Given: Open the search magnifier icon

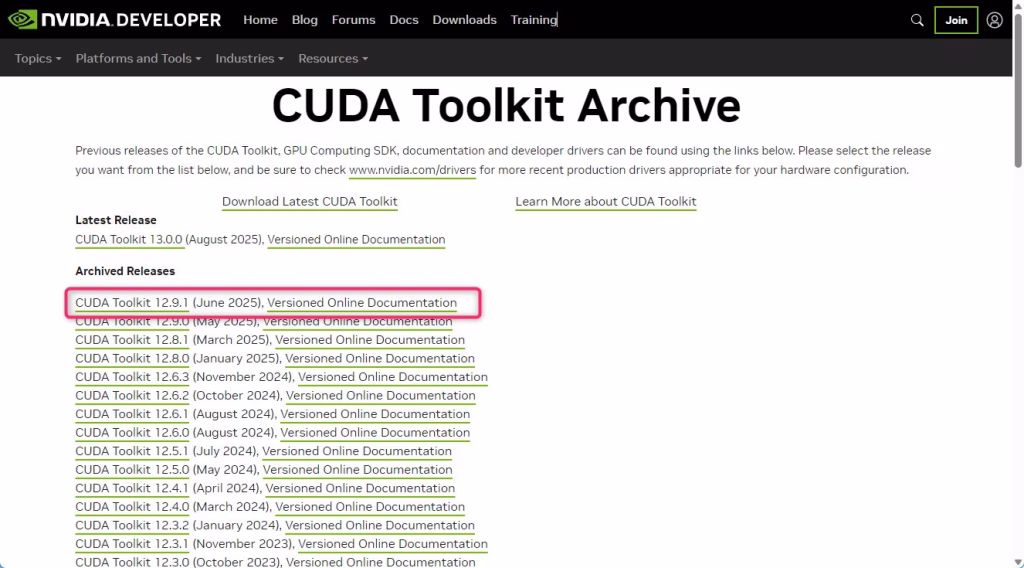Looking at the screenshot, I should (x=917, y=20).
